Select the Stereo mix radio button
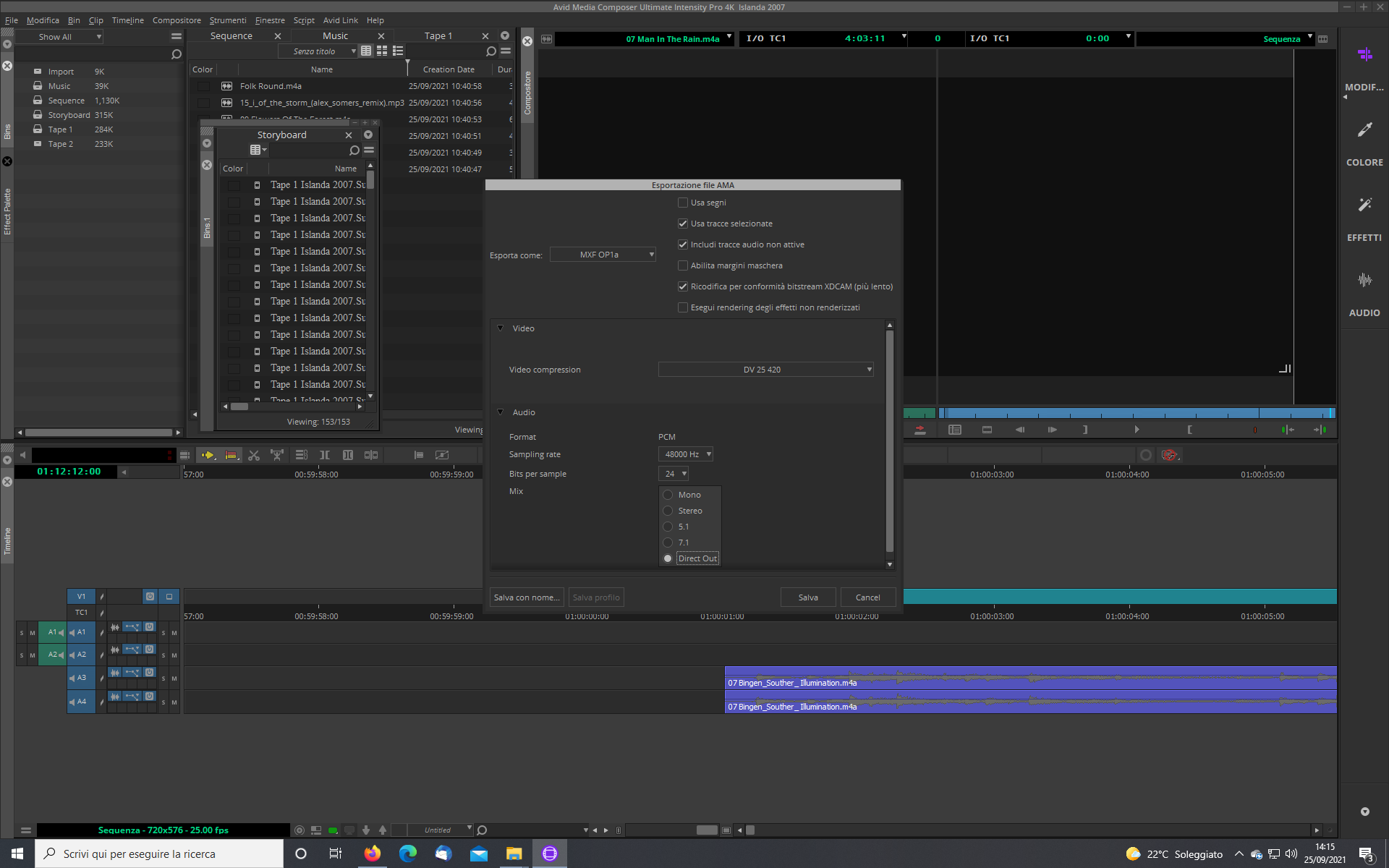1389x868 pixels. [x=668, y=511]
